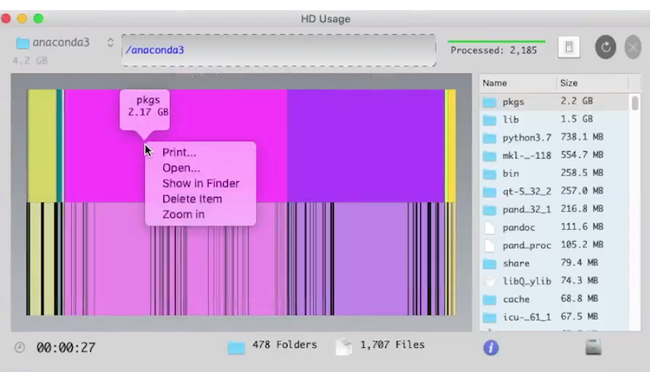Image resolution: width=650 pixels, height=382 pixels.
Task: Click the icu-_61_1 folder icon
Action: (x=490, y=318)
